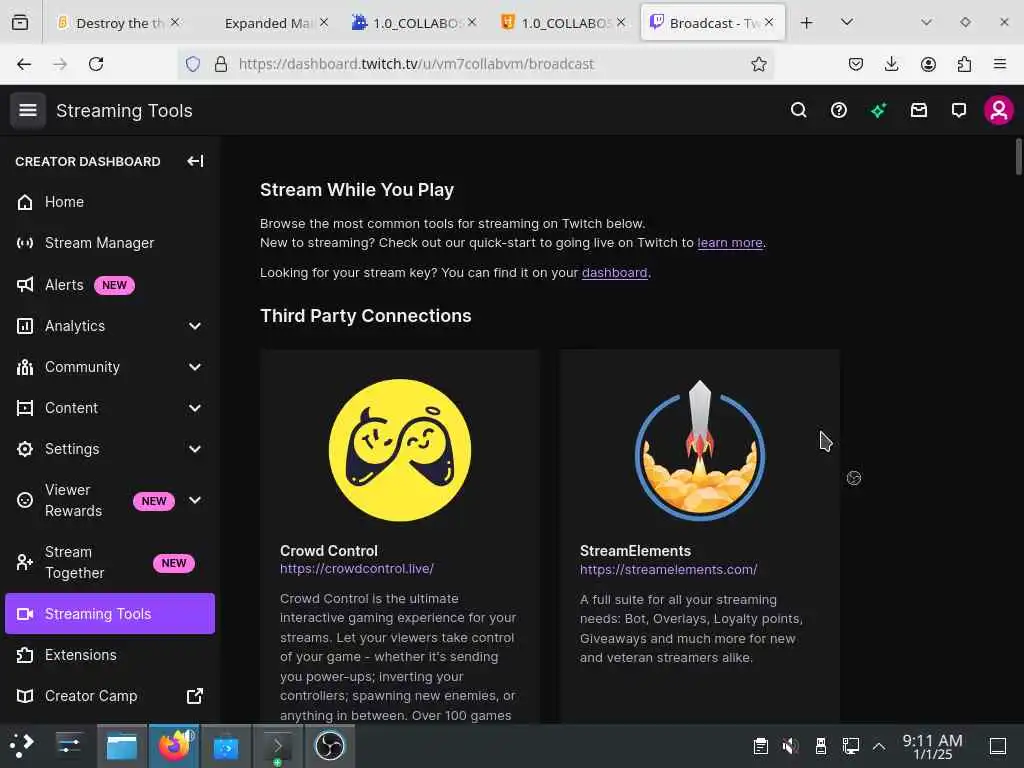Click the Crowd Control yellow logo
This screenshot has height=768, width=1024.
point(400,450)
